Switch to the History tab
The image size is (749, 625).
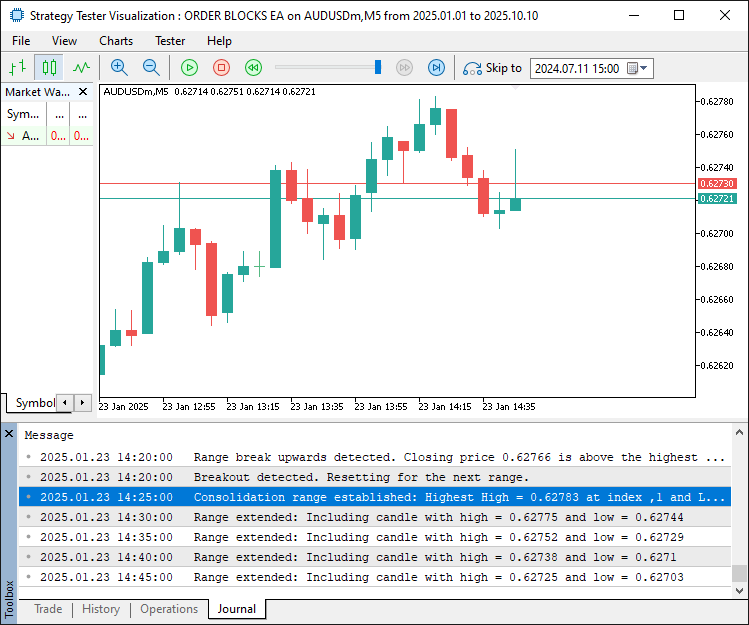[101, 609]
